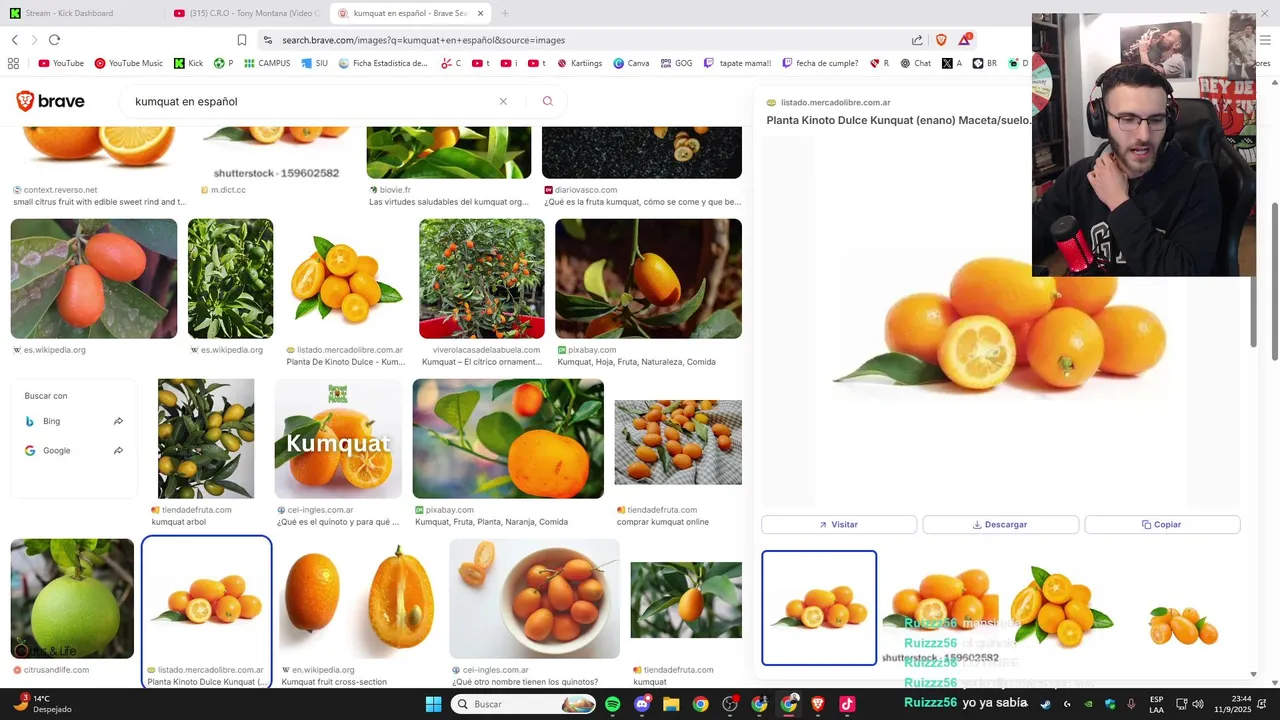Search the query with Bing

[x=74, y=421]
